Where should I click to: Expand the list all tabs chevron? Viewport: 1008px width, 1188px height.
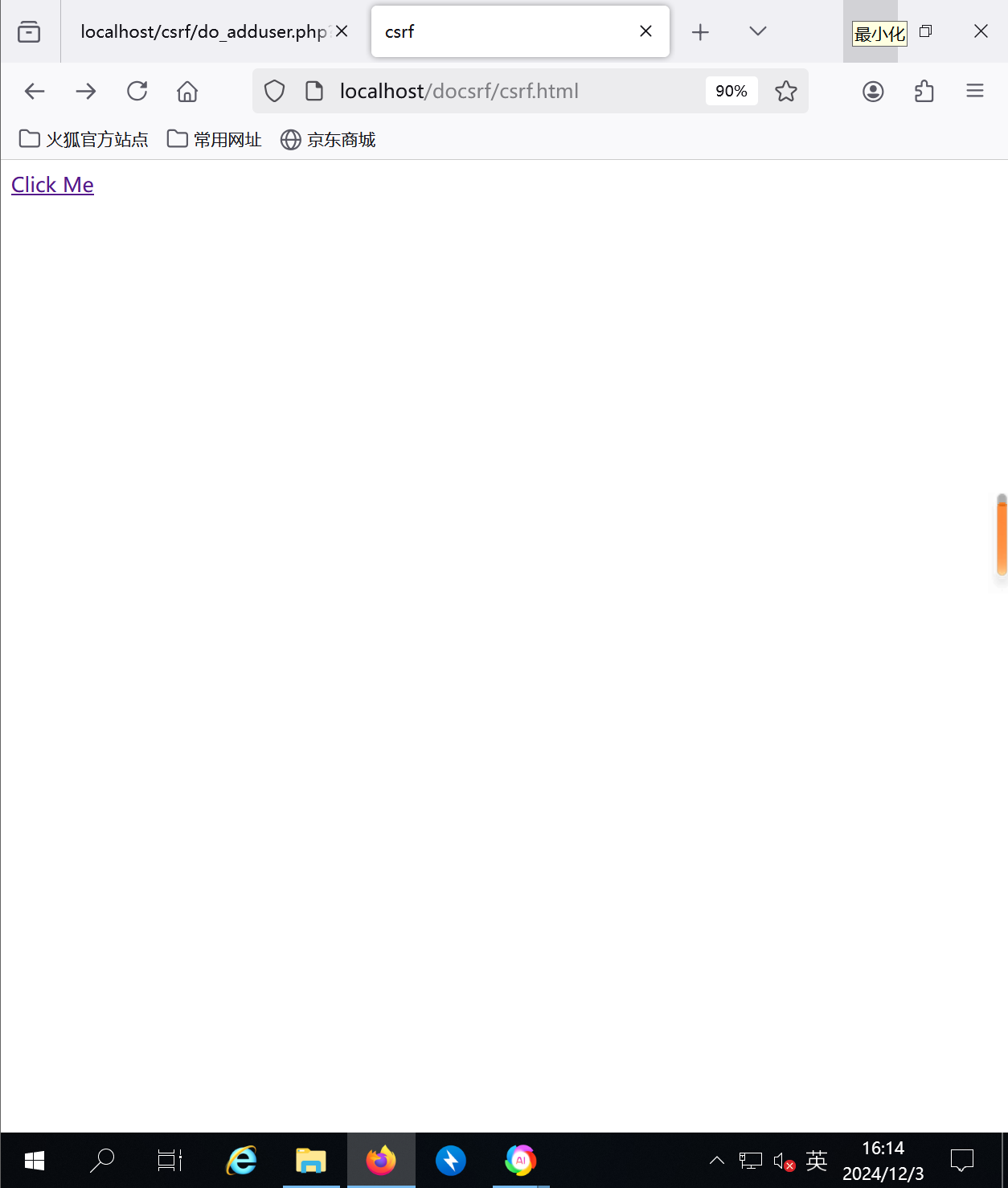[x=757, y=31]
